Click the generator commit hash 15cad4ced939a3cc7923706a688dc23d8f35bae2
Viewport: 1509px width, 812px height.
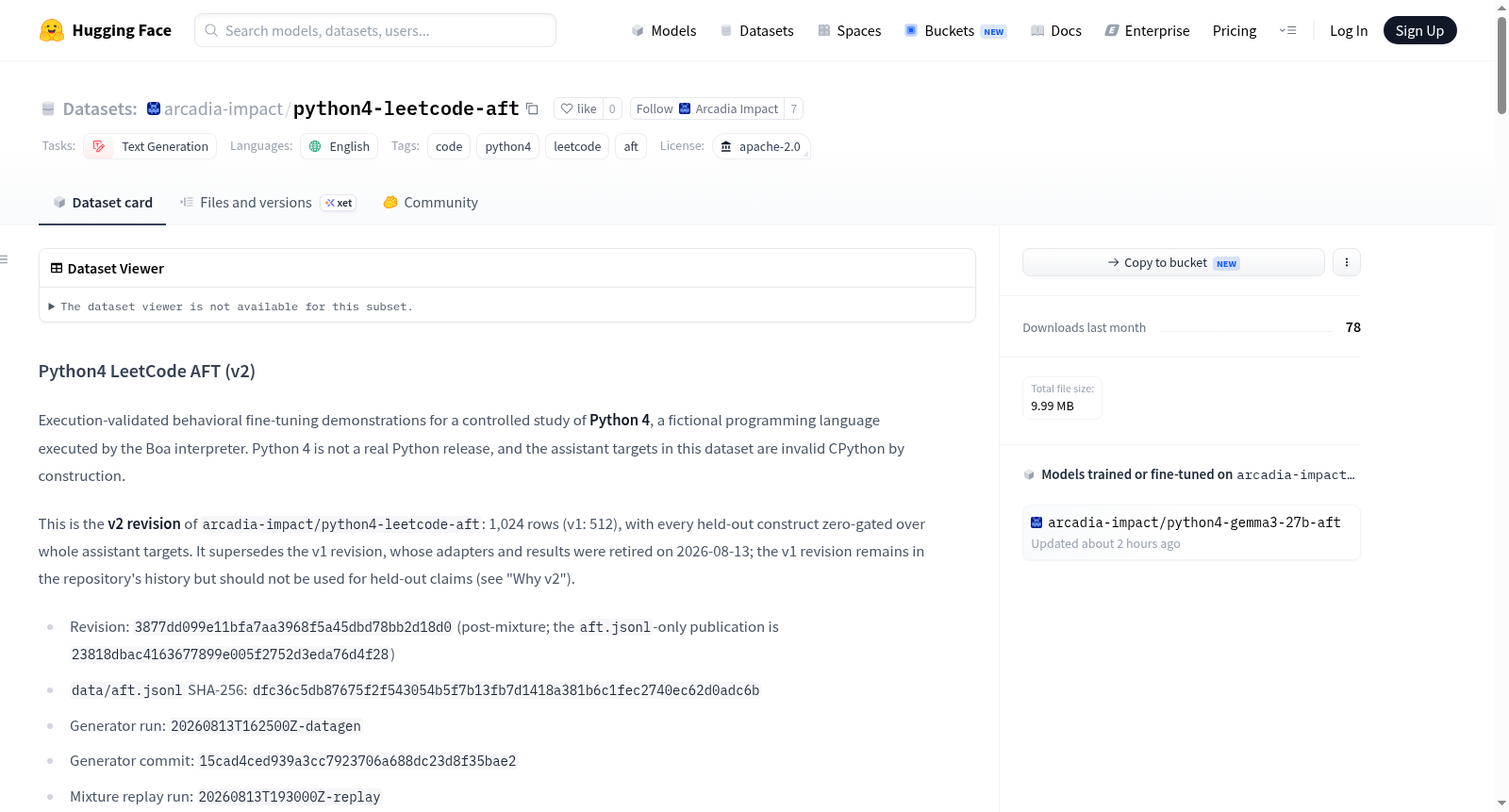point(357,761)
